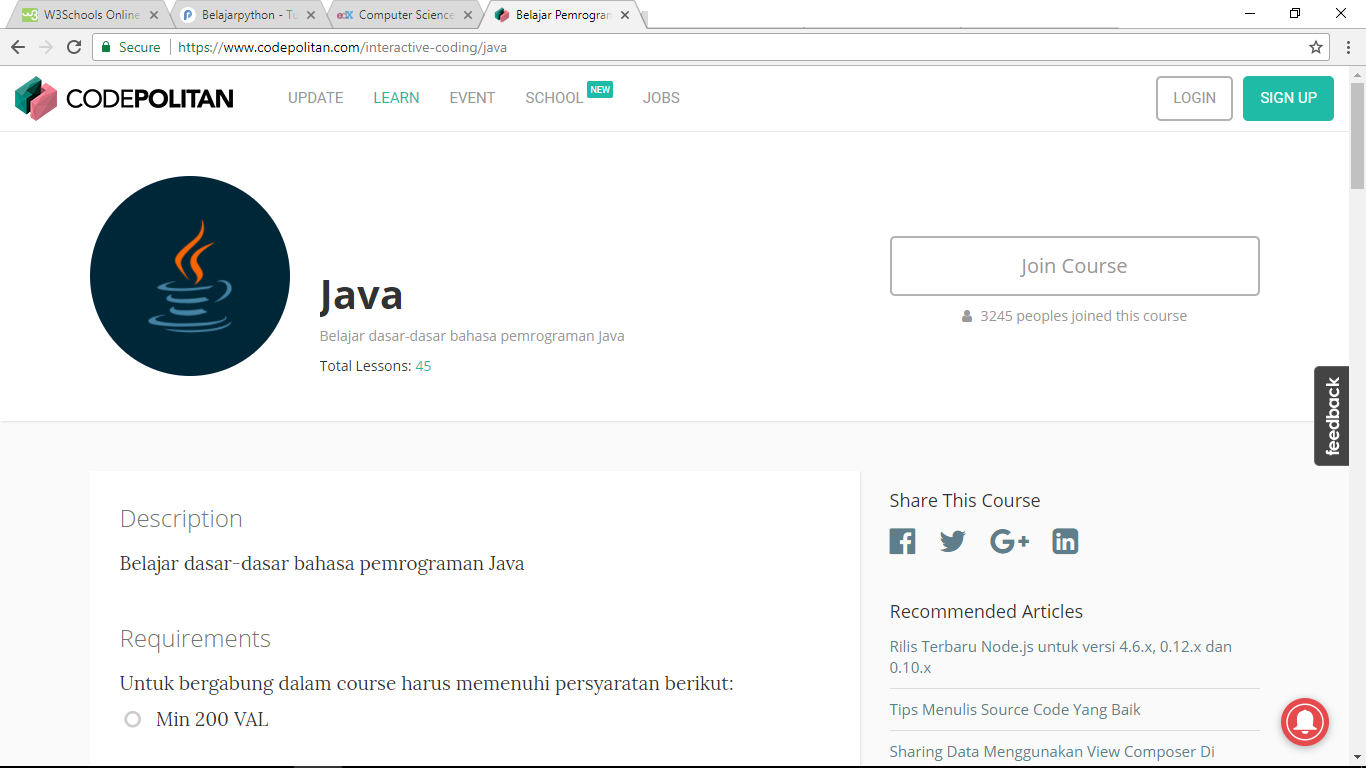Click the Description heading
The width and height of the screenshot is (1366, 768).
181,519
